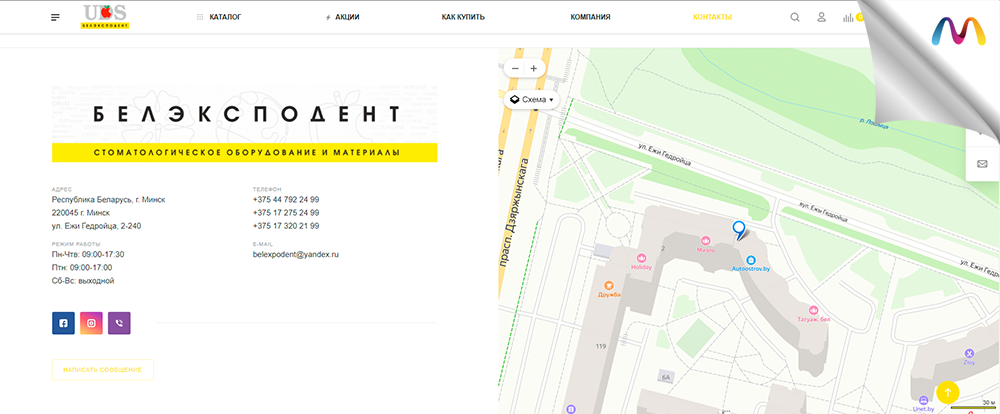
Task: Click the yellow scroll-to-top arrow button
Action: pos(948,392)
